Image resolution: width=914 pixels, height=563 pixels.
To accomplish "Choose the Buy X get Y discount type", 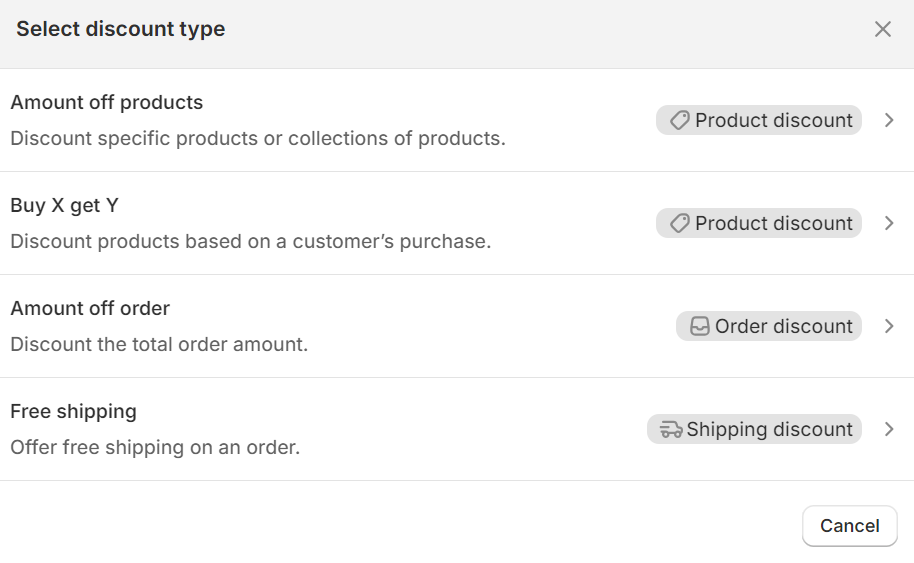I will [64, 206].
